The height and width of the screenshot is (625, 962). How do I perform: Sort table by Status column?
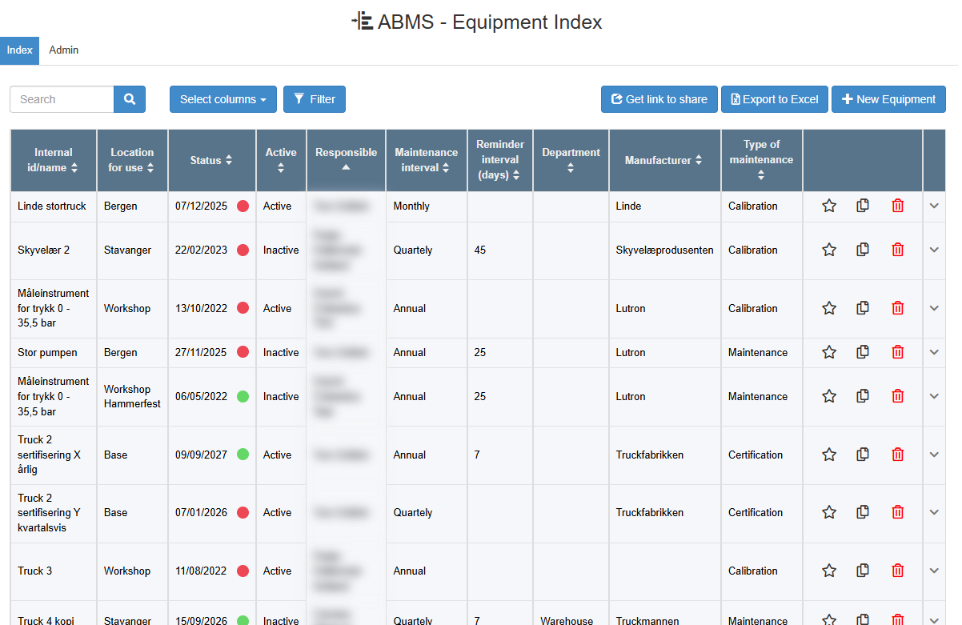coord(211,160)
